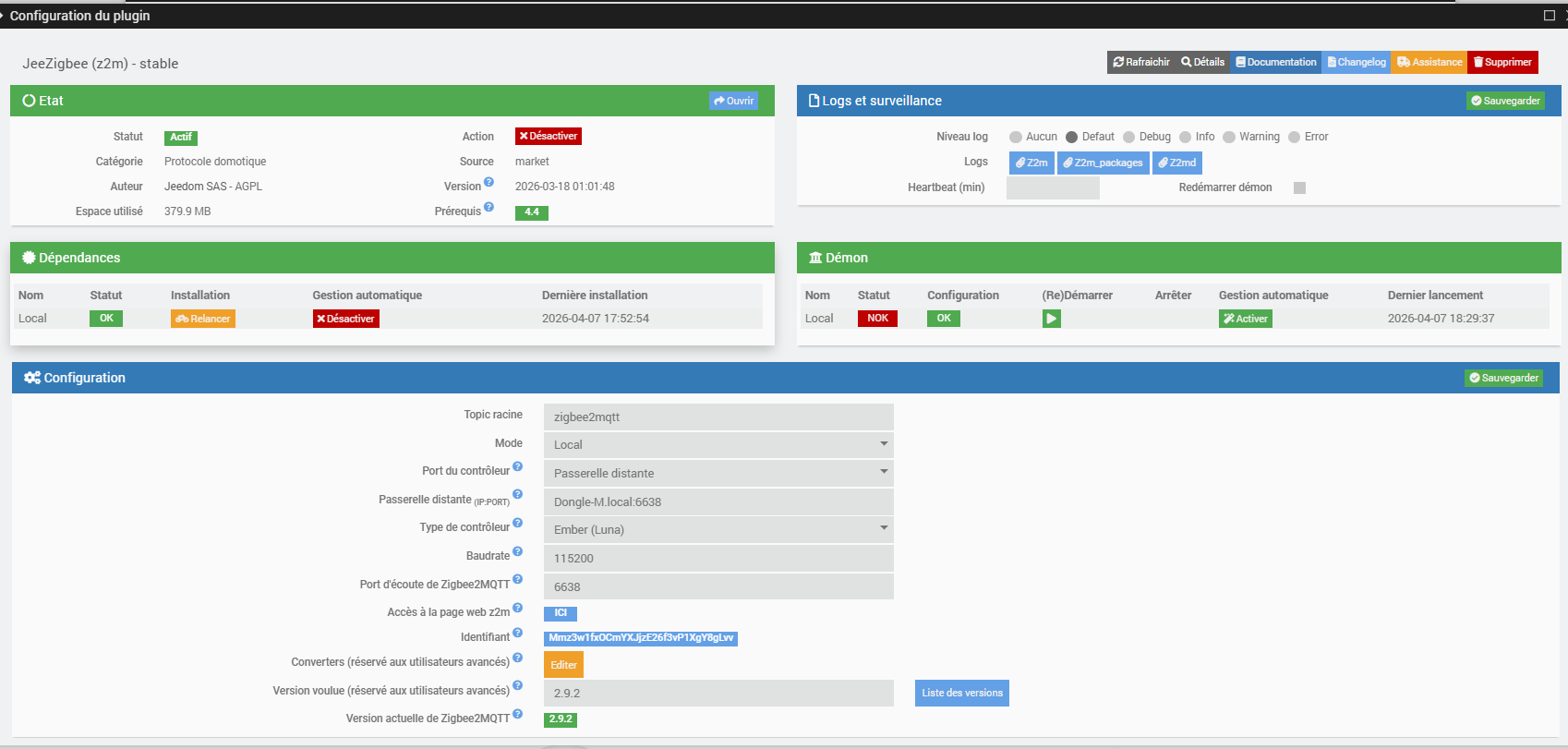Click help icon beside Port du contrôleur
The image size is (1568, 749).
[x=517, y=466]
